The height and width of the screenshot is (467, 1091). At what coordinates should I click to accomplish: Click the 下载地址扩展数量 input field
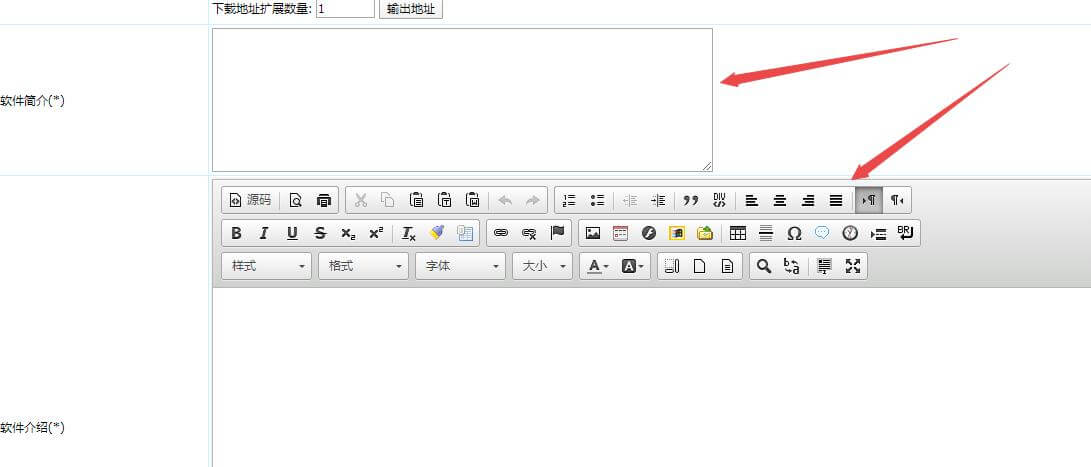(345, 9)
